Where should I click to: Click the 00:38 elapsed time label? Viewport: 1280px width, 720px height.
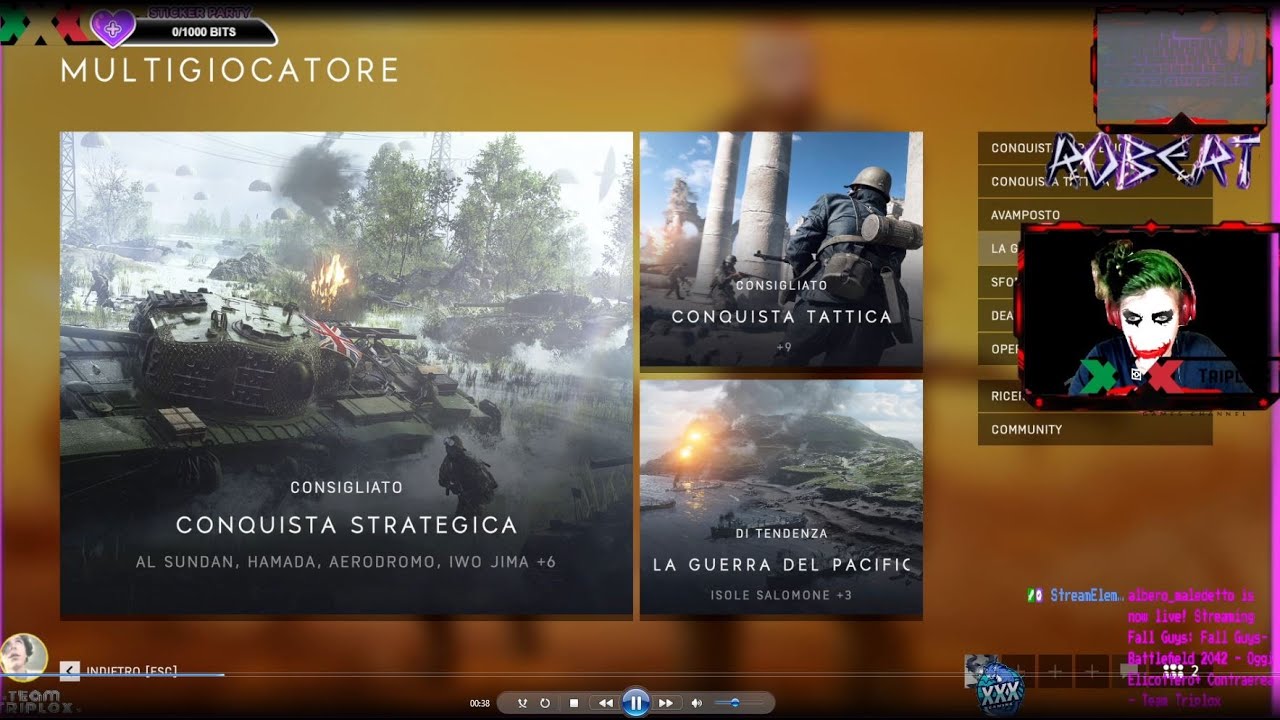[480, 703]
